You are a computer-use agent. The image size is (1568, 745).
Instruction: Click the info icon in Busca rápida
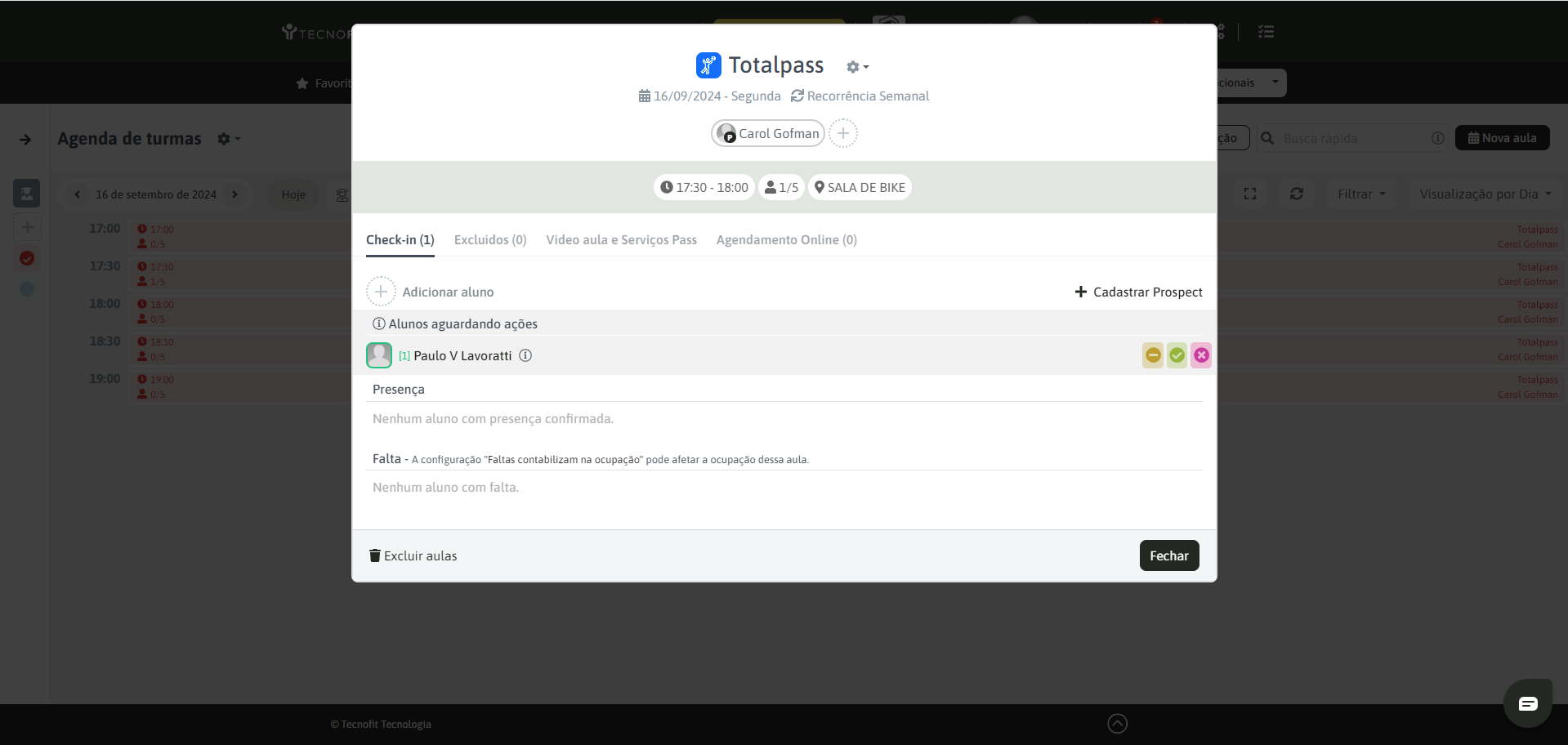(x=1438, y=138)
